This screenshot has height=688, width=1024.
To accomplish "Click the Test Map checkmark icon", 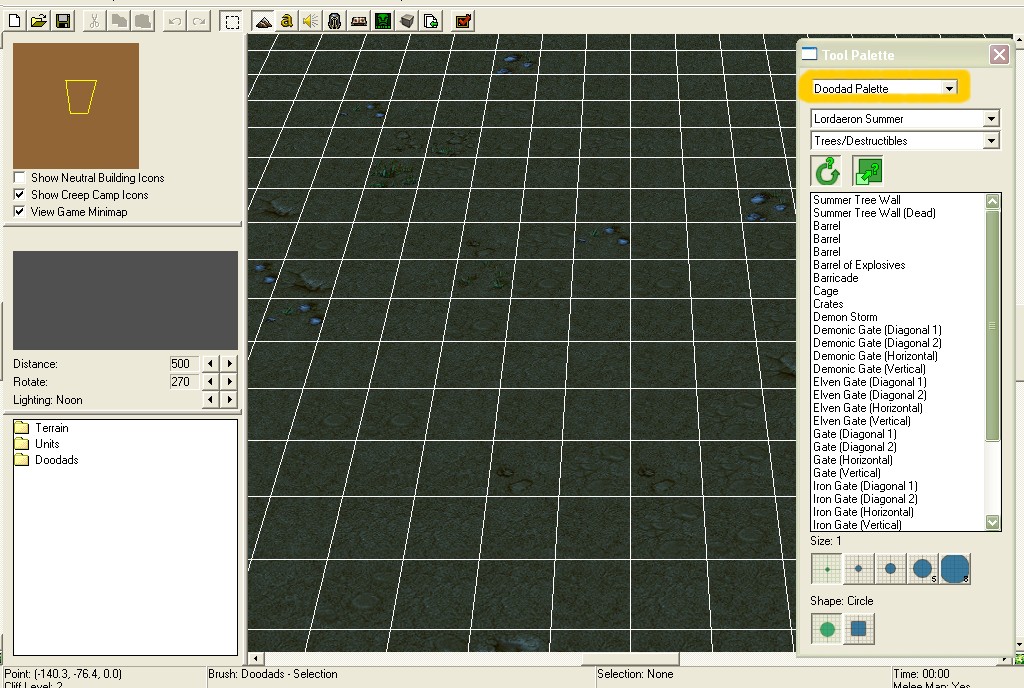I will (x=463, y=22).
